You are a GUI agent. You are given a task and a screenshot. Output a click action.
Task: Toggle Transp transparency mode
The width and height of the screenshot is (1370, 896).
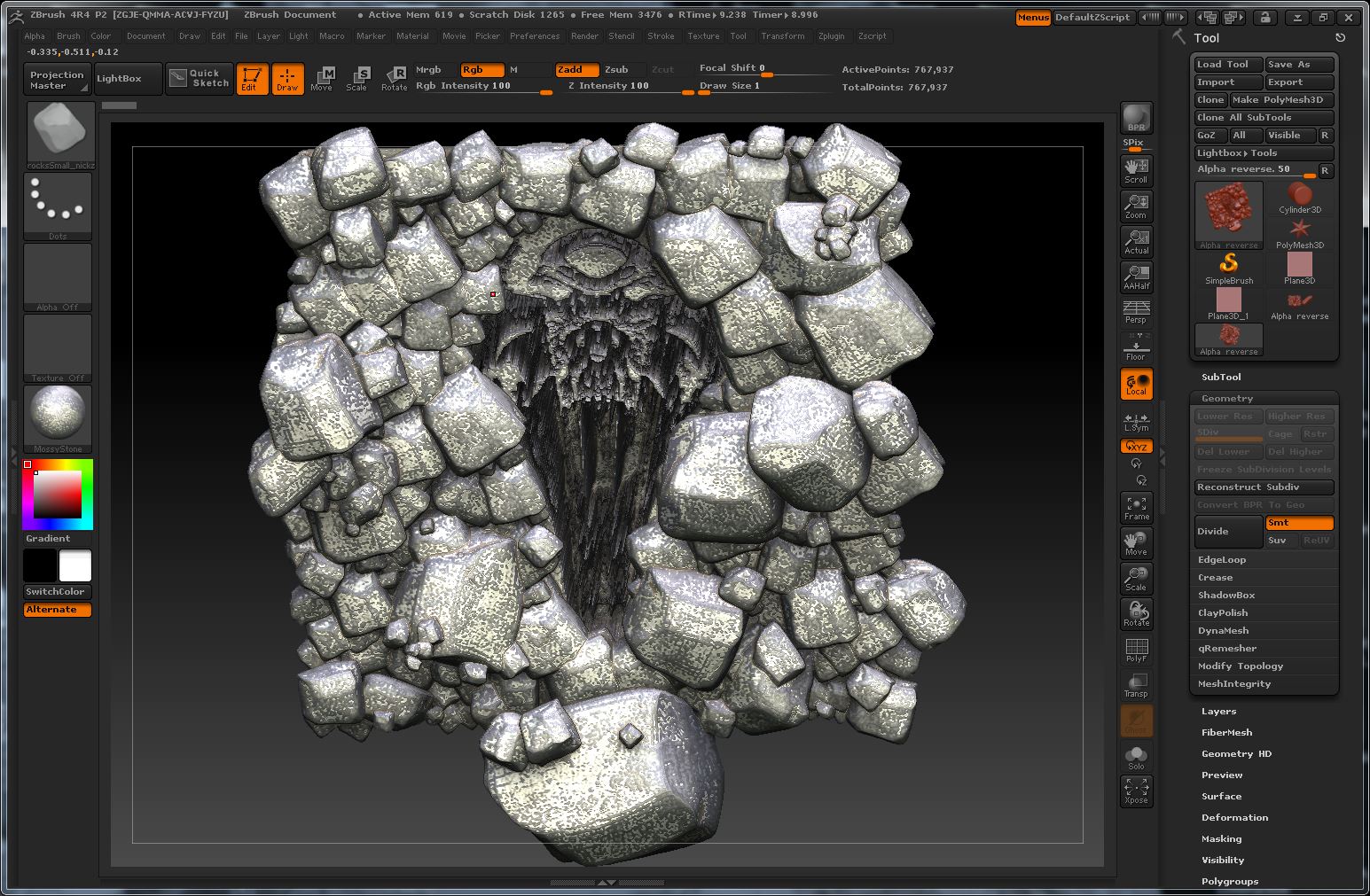[x=1136, y=684]
